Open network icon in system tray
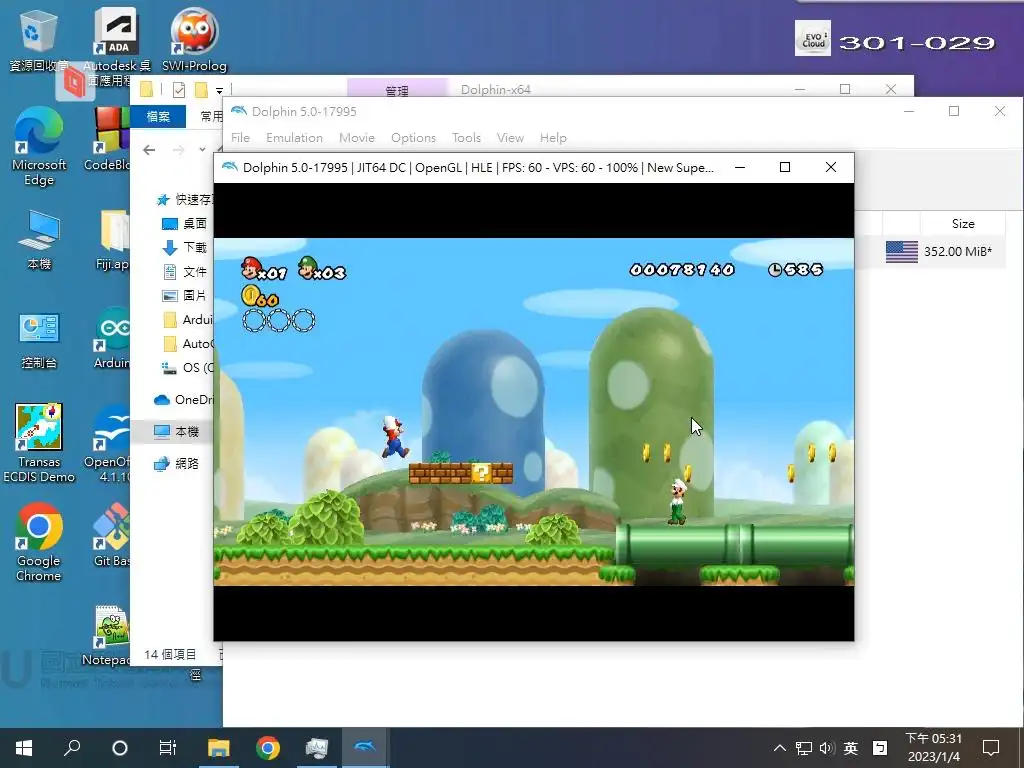The height and width of the screenshot is (768, 1024). tap(804, 748)
